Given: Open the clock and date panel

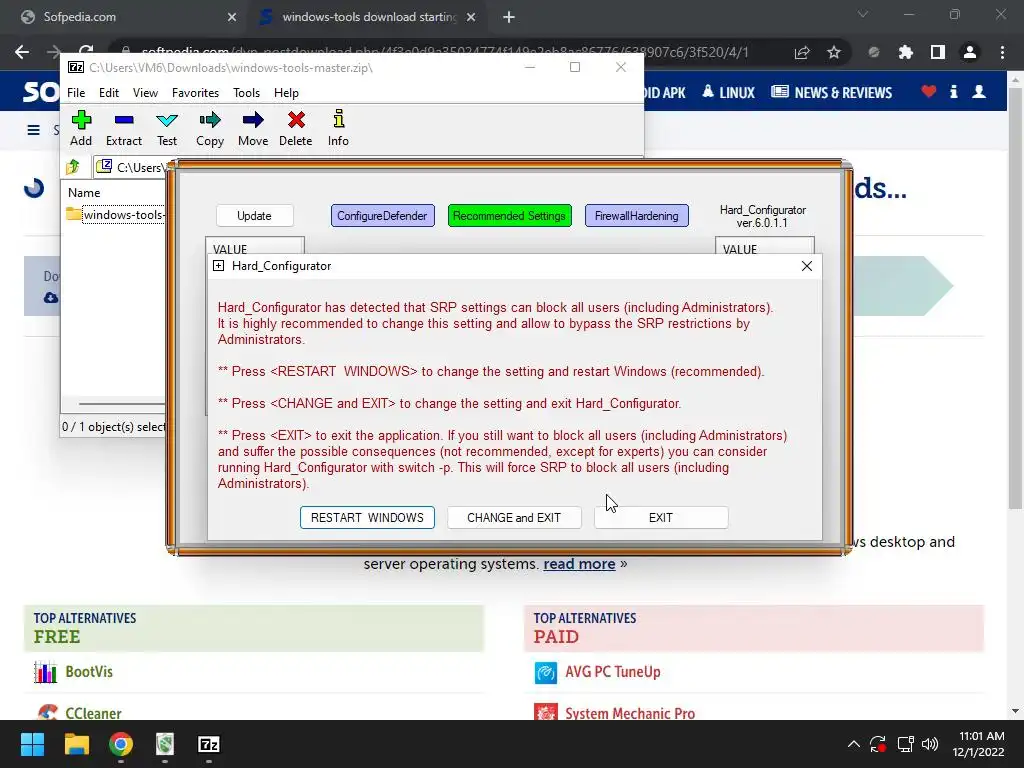Looking at the screenshot, I should pos(978,744).
